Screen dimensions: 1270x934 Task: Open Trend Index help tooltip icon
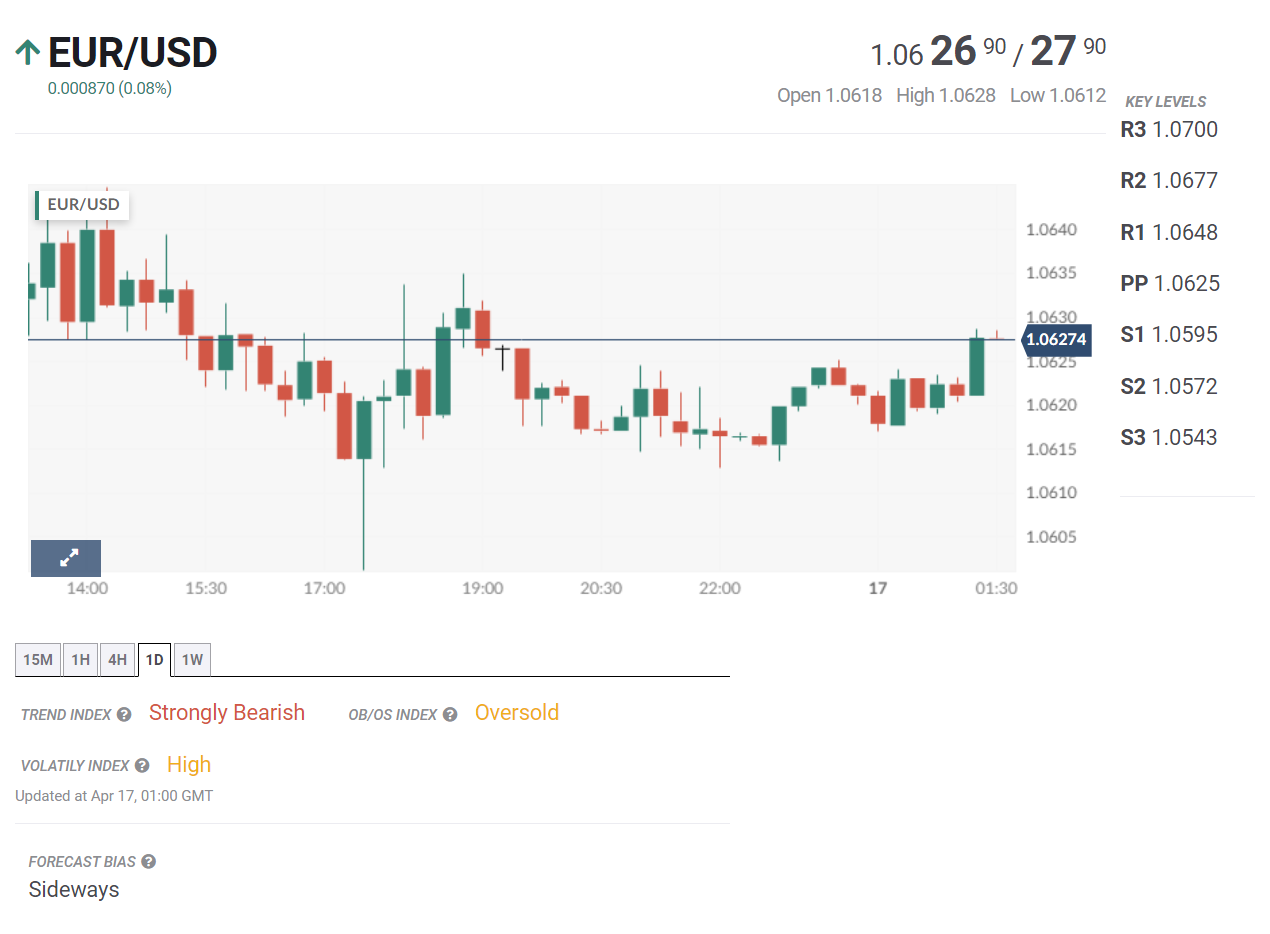[124, 715]
